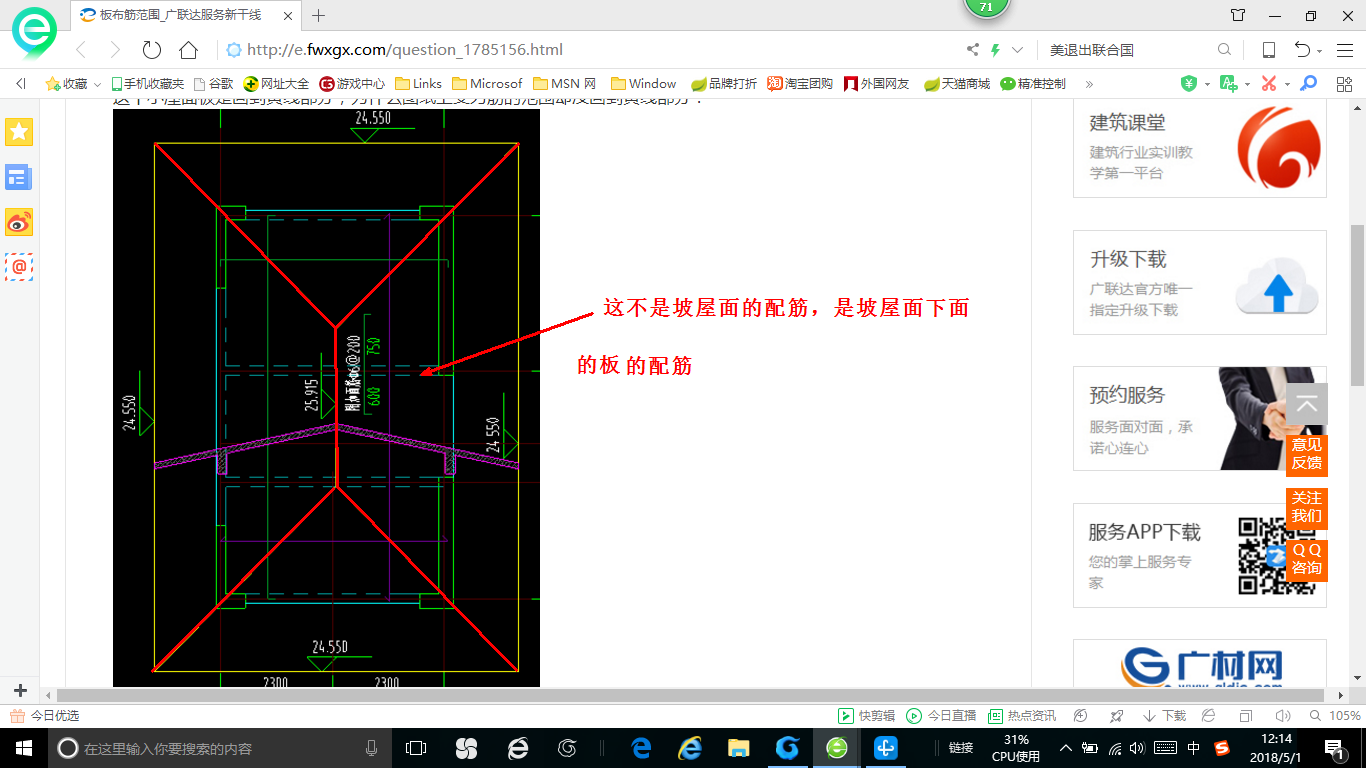The image size is (1366, 768).
Task: Click the translate extension icon in the toolbar
Action: click(x=1229, y=84)
